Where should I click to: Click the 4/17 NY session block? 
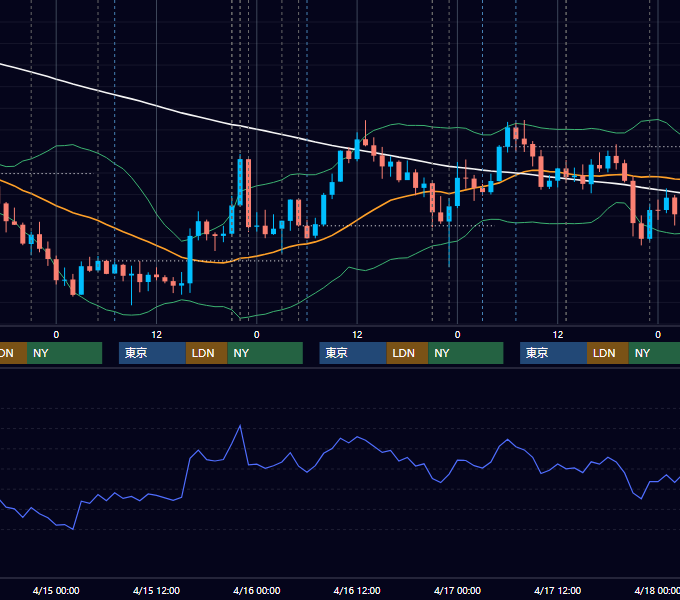click(x=654, y=353)
